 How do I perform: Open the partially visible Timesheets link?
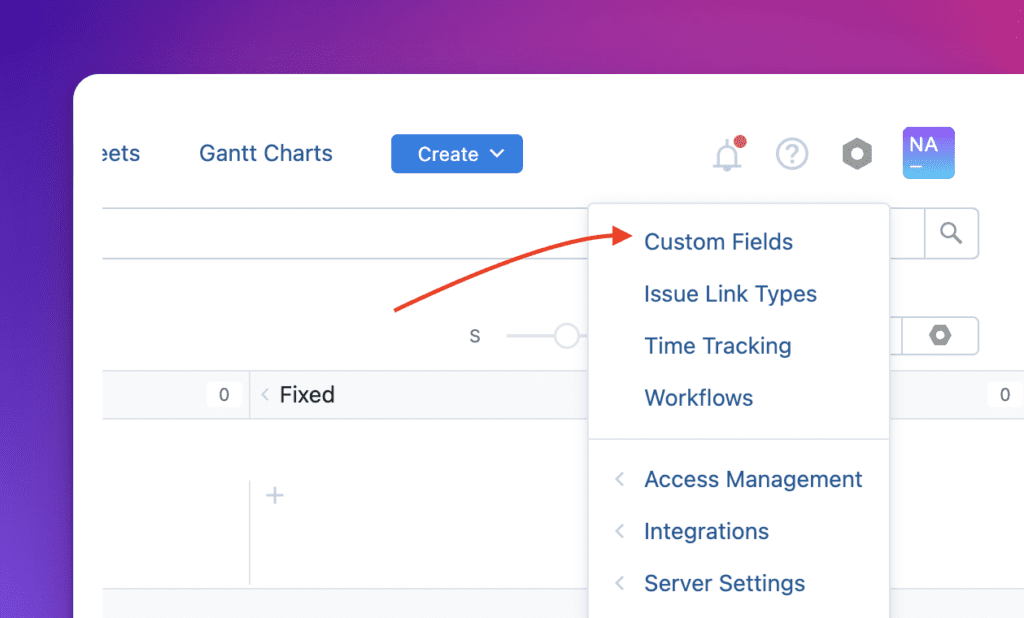coord(122,154)
